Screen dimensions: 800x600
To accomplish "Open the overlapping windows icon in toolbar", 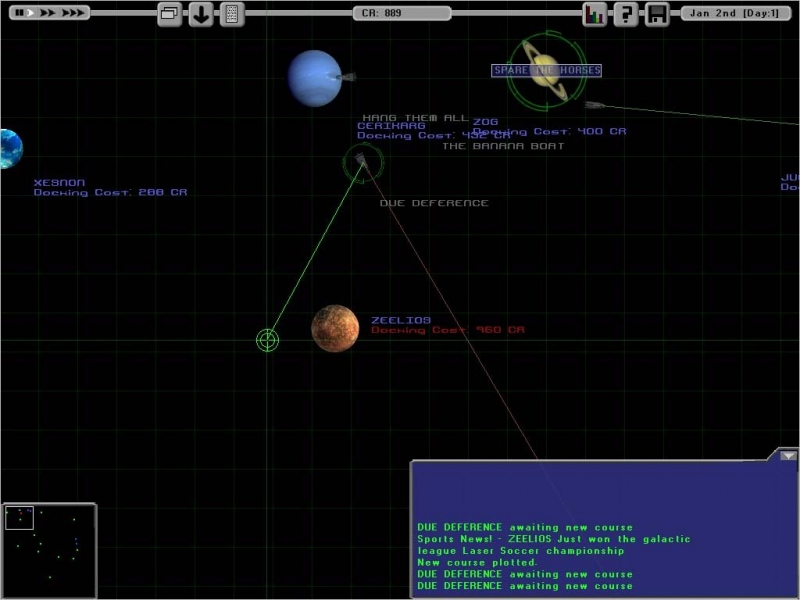I will pyautogui.click(x=169, y=14).
